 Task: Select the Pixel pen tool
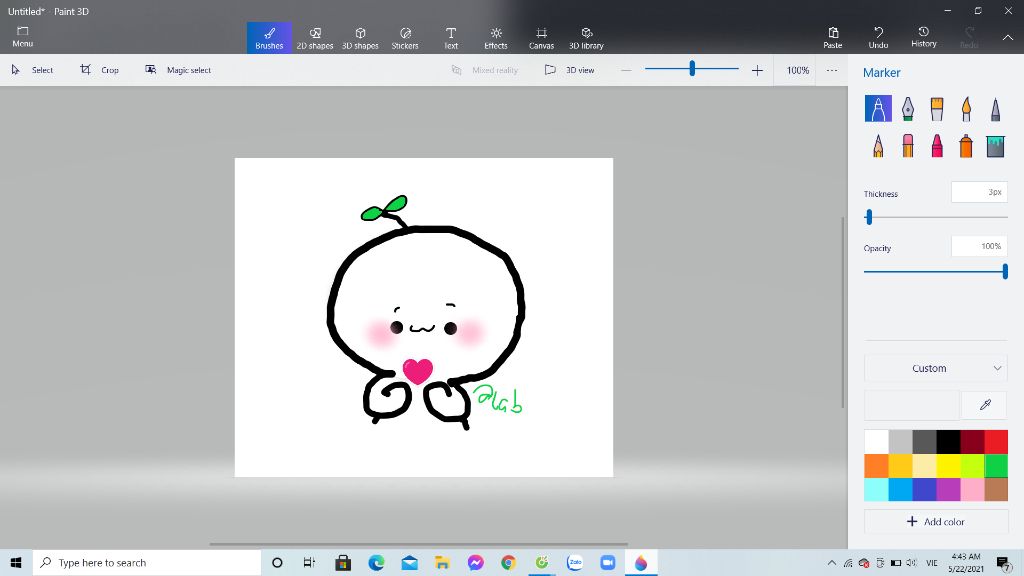coord(995,108)
